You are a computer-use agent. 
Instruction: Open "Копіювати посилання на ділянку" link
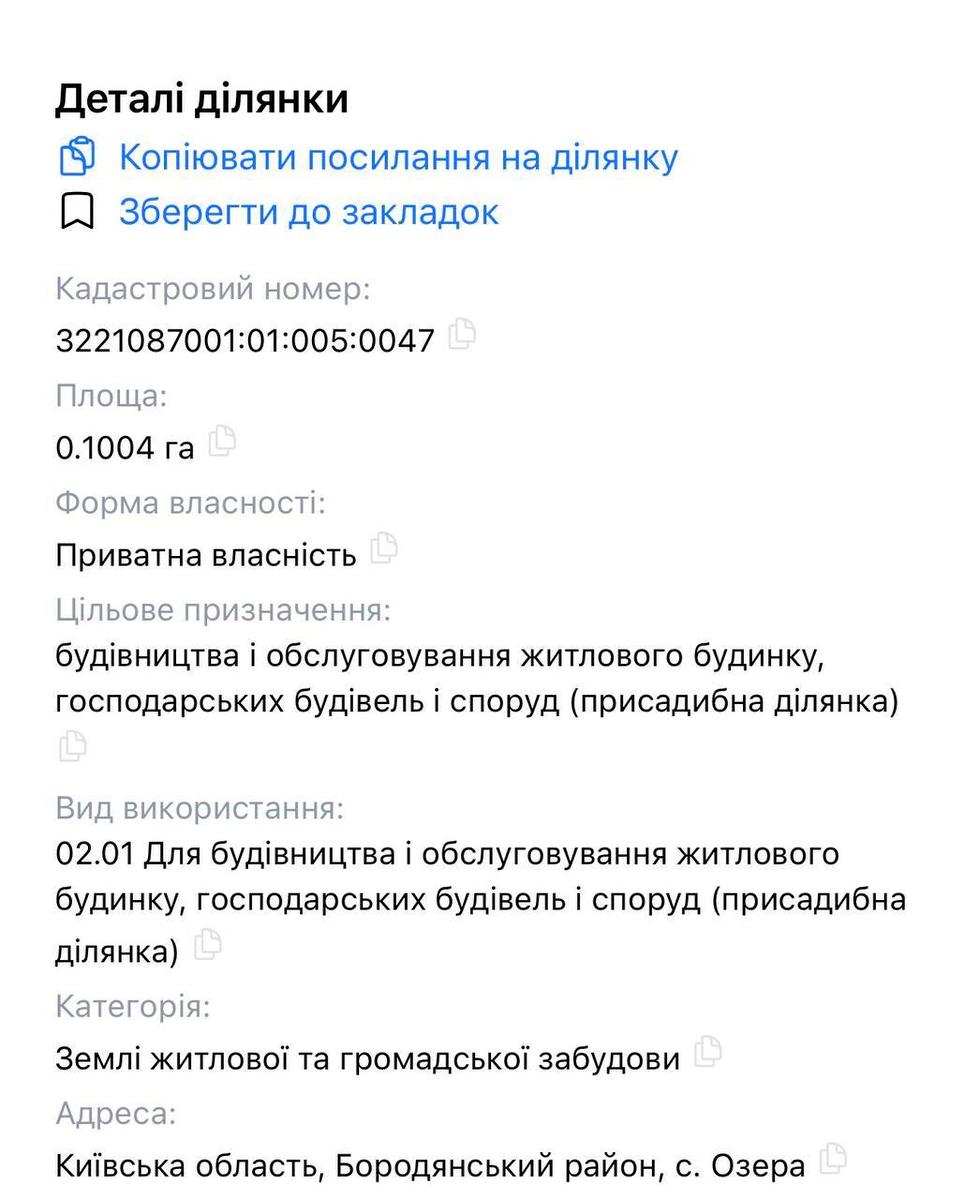(x=397, y=156)
